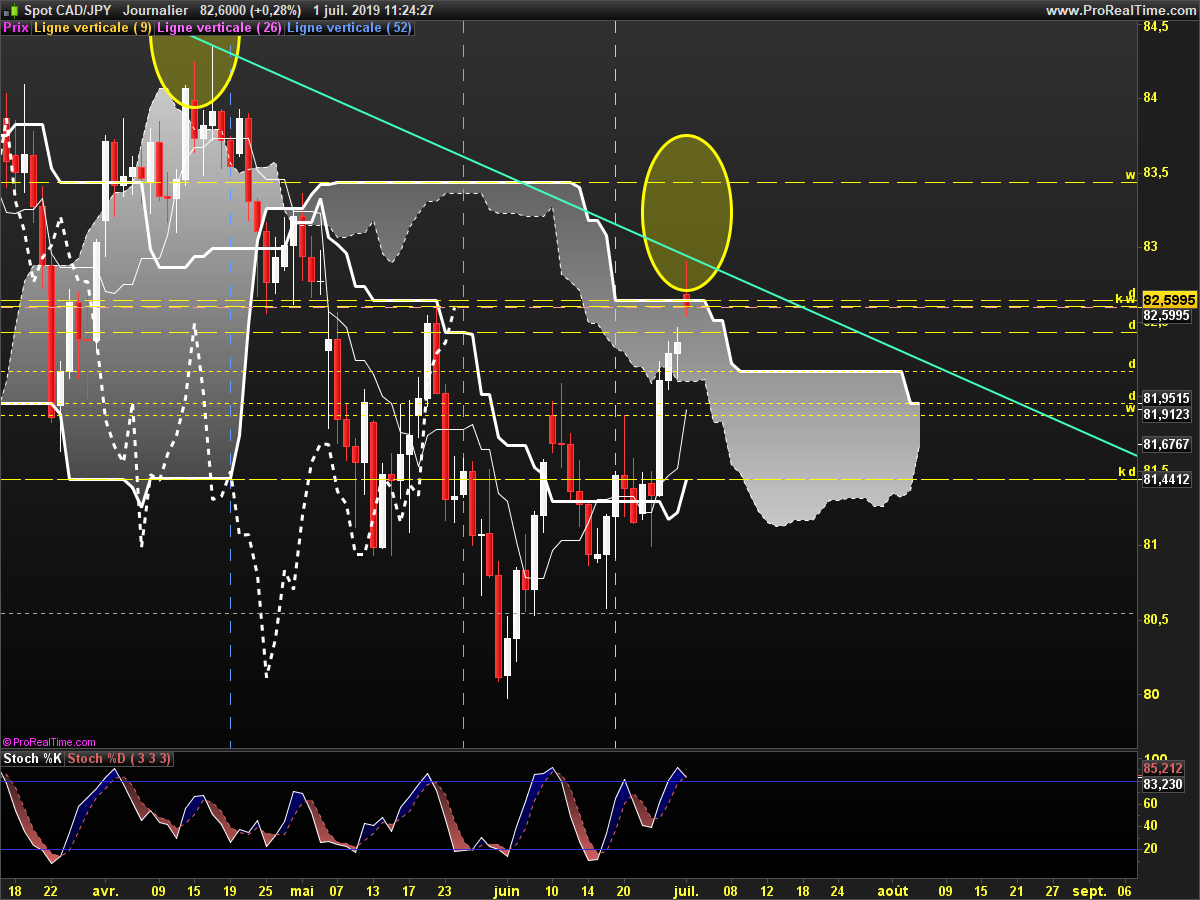Click the 1 juil. 2019 11:24:27 timestamp
The height and width of the screenshot is (900, 1200).
point(373,10)
